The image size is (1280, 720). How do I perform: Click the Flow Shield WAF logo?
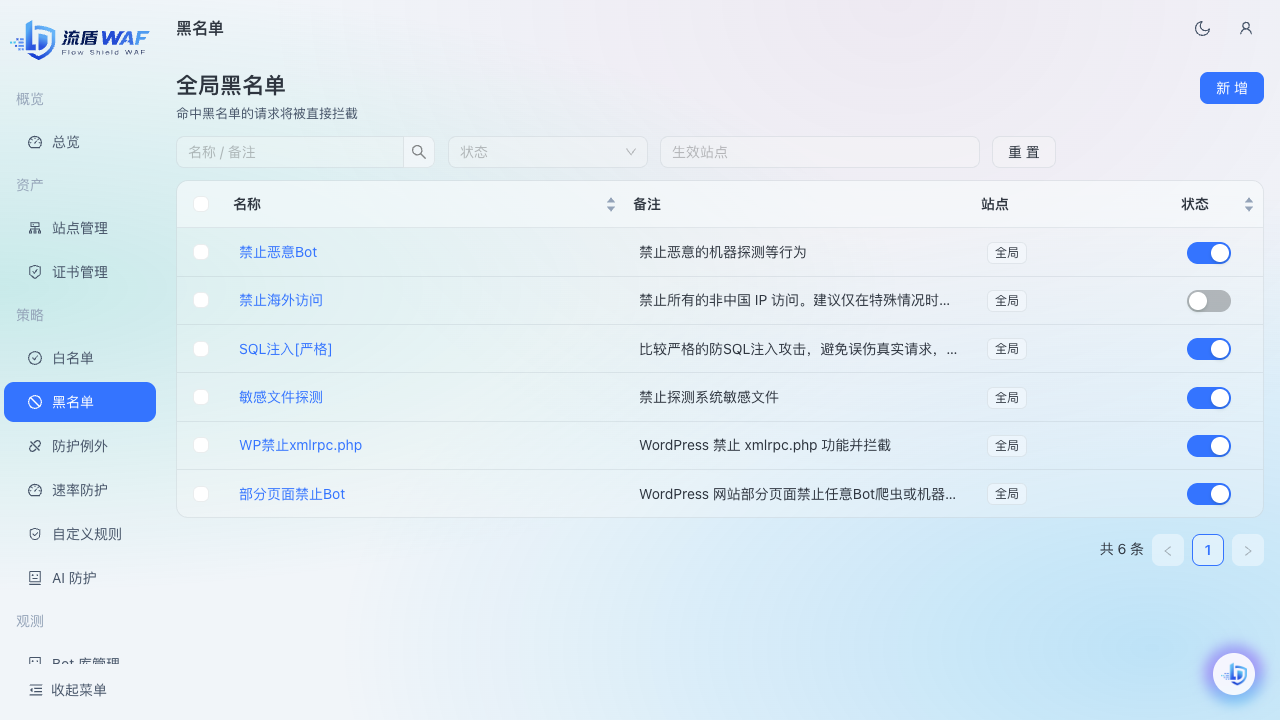pos(79,40)
